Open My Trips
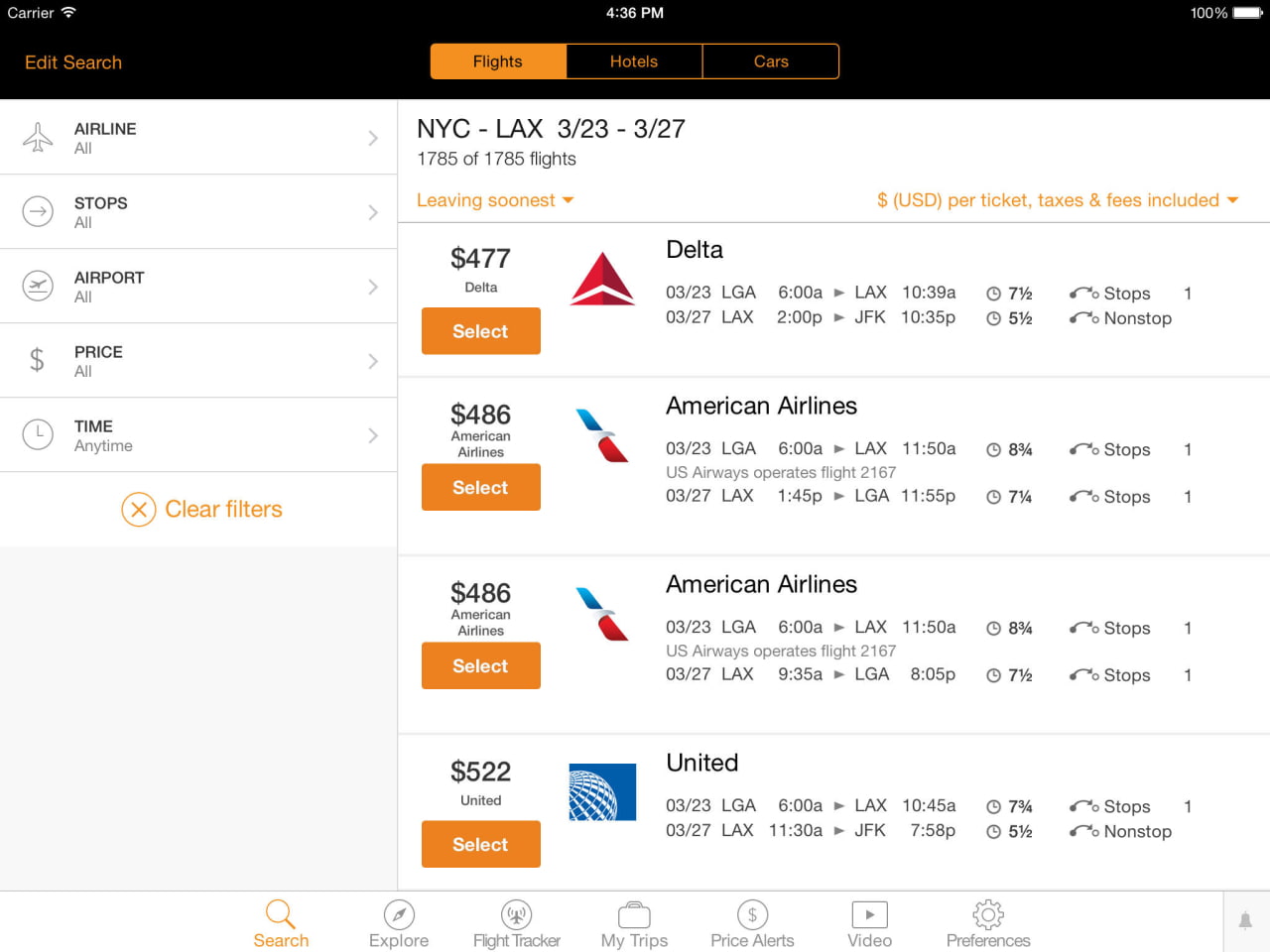 [x=634, y=922]
